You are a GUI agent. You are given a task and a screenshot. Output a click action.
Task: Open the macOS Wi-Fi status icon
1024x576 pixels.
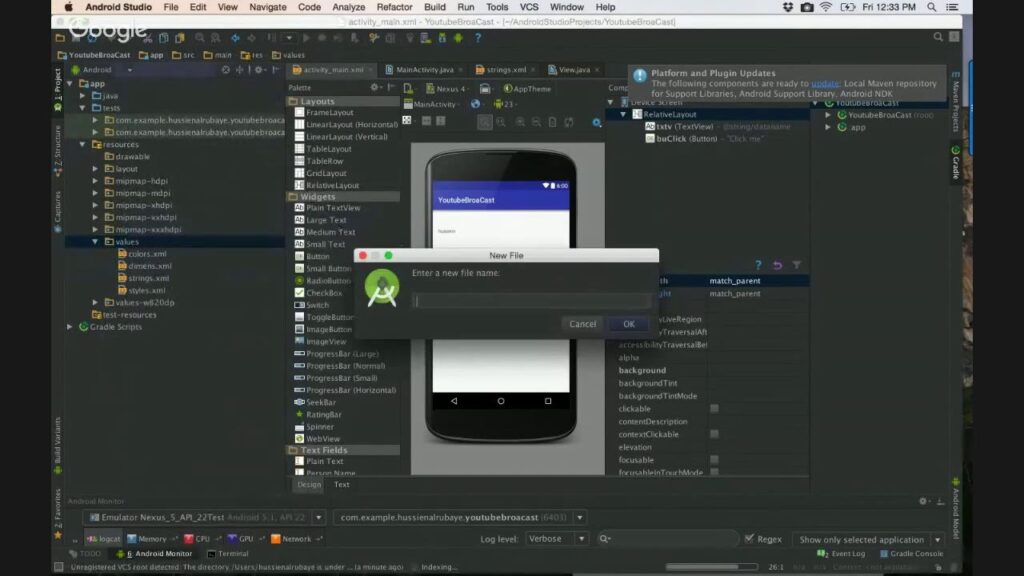pyautogui.click(x=825, y=7)
